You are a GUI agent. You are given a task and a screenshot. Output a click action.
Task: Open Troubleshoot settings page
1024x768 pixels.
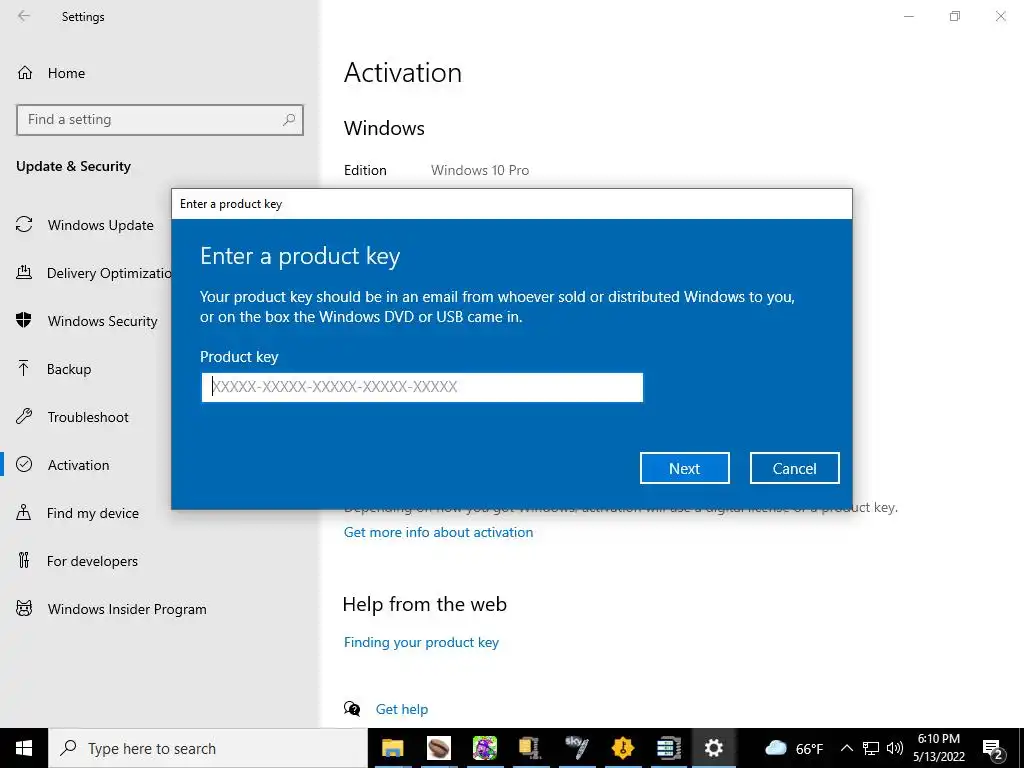[x=88, y=417]
